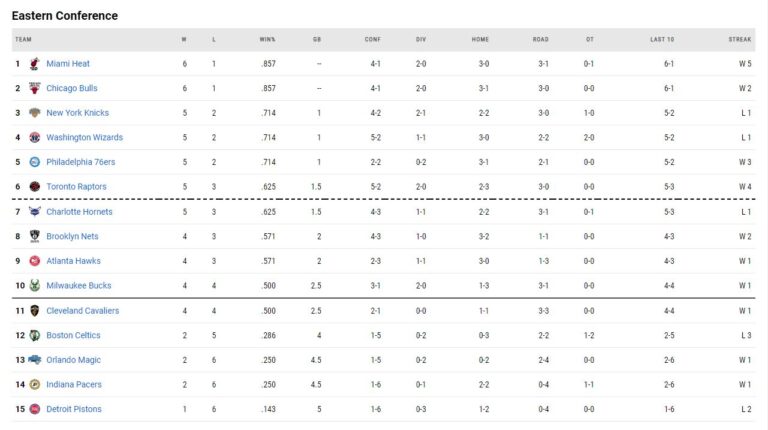Image resolution: width=768 pixels, height=430 pixels.
Task: Click the Philadelphia 76ers logo
Action: [x=35, y=162]
